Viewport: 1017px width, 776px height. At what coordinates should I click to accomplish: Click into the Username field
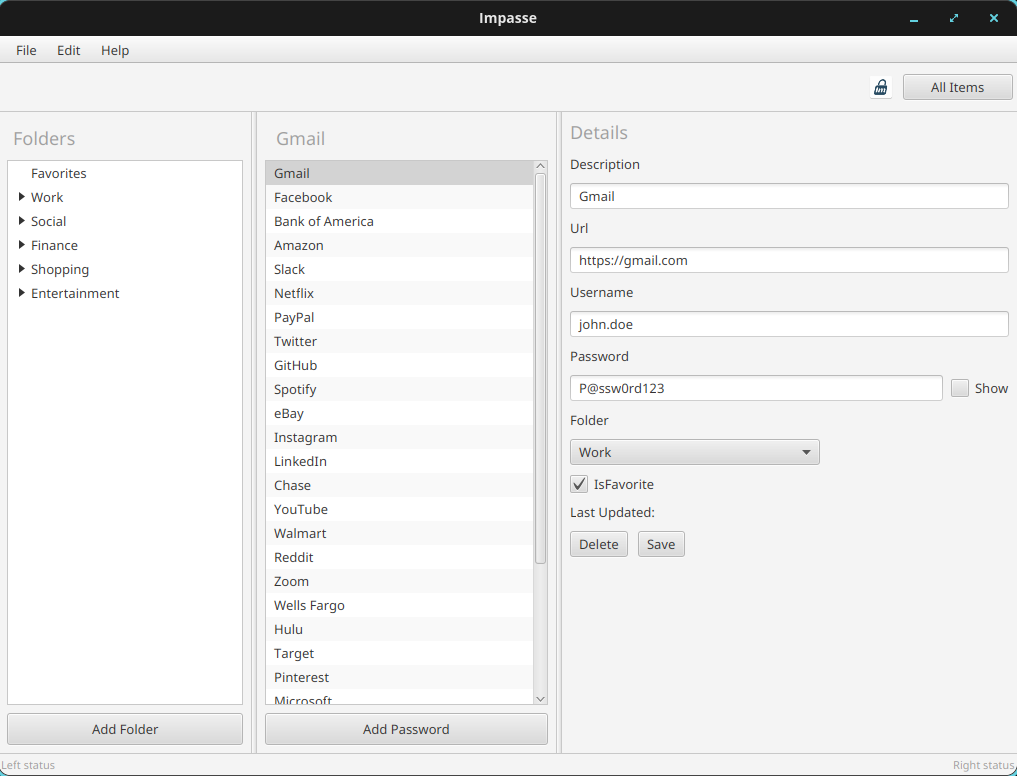[789, 324]
